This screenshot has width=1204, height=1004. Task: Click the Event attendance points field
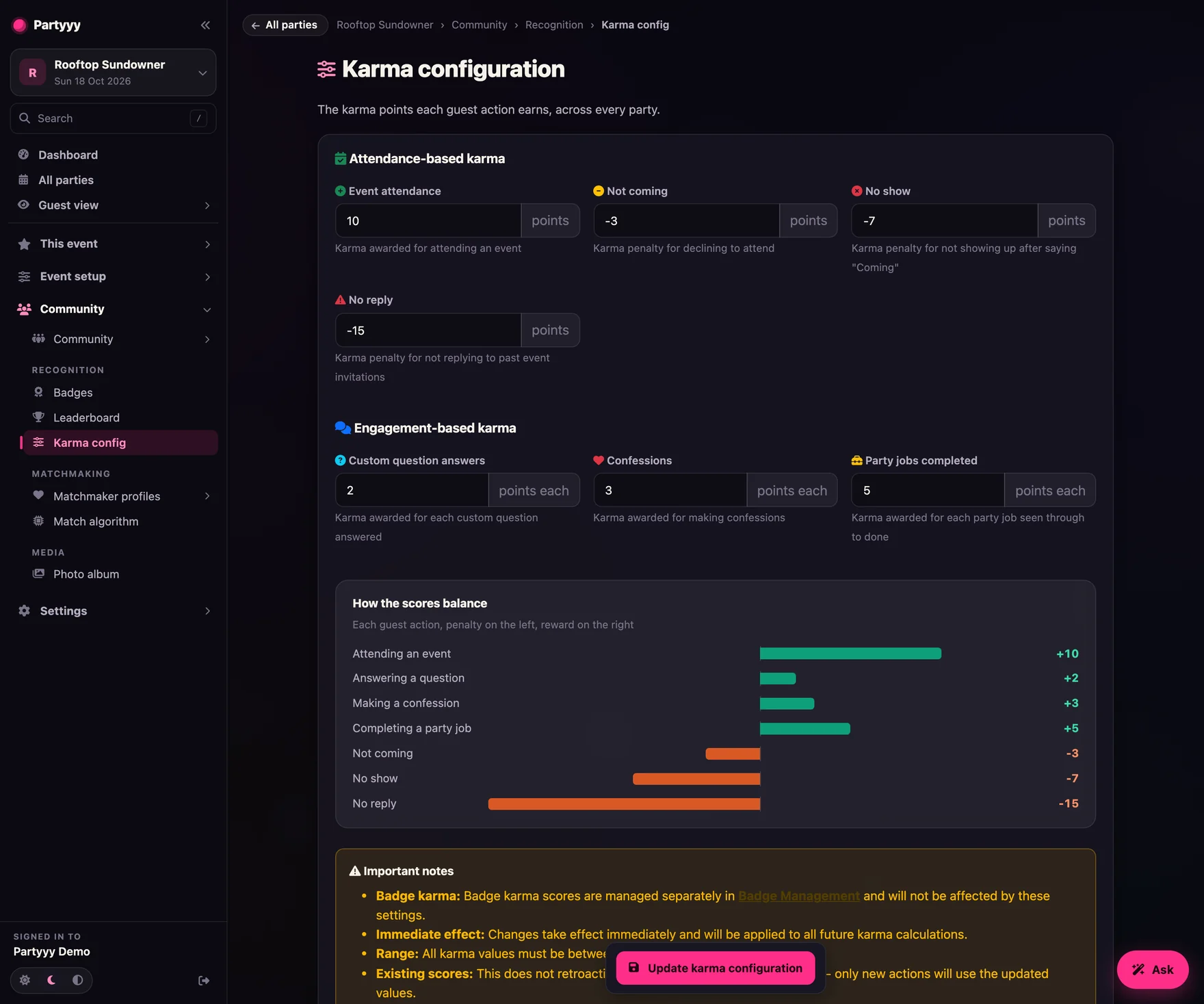click(428, 220)
